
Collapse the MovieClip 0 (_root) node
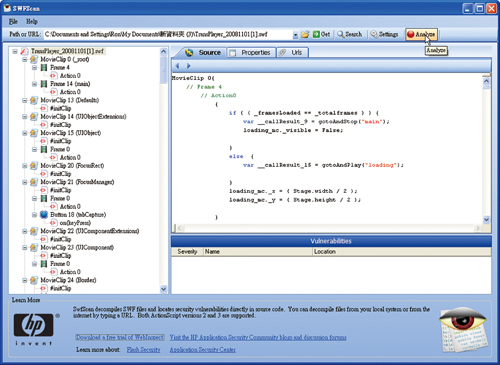[x=25, y=60]
